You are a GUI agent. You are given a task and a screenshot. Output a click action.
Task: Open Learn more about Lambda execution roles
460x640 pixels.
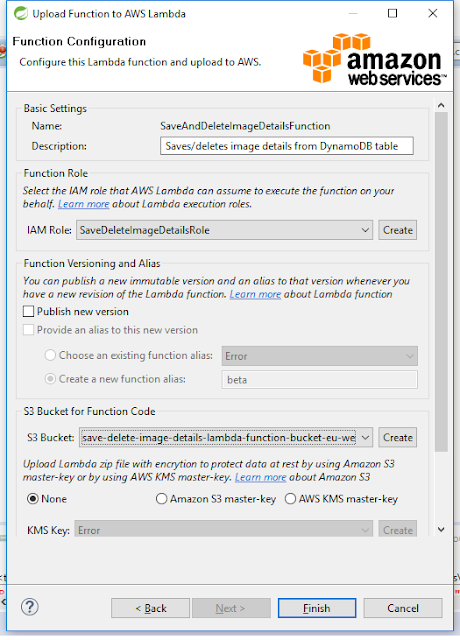(84, 204)
